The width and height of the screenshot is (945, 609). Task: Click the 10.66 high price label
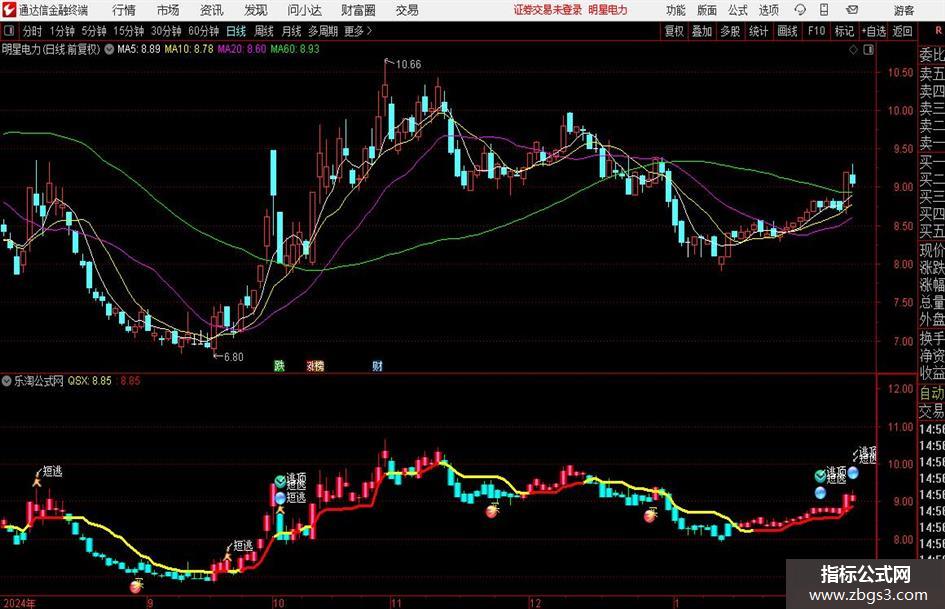[408, 65]
